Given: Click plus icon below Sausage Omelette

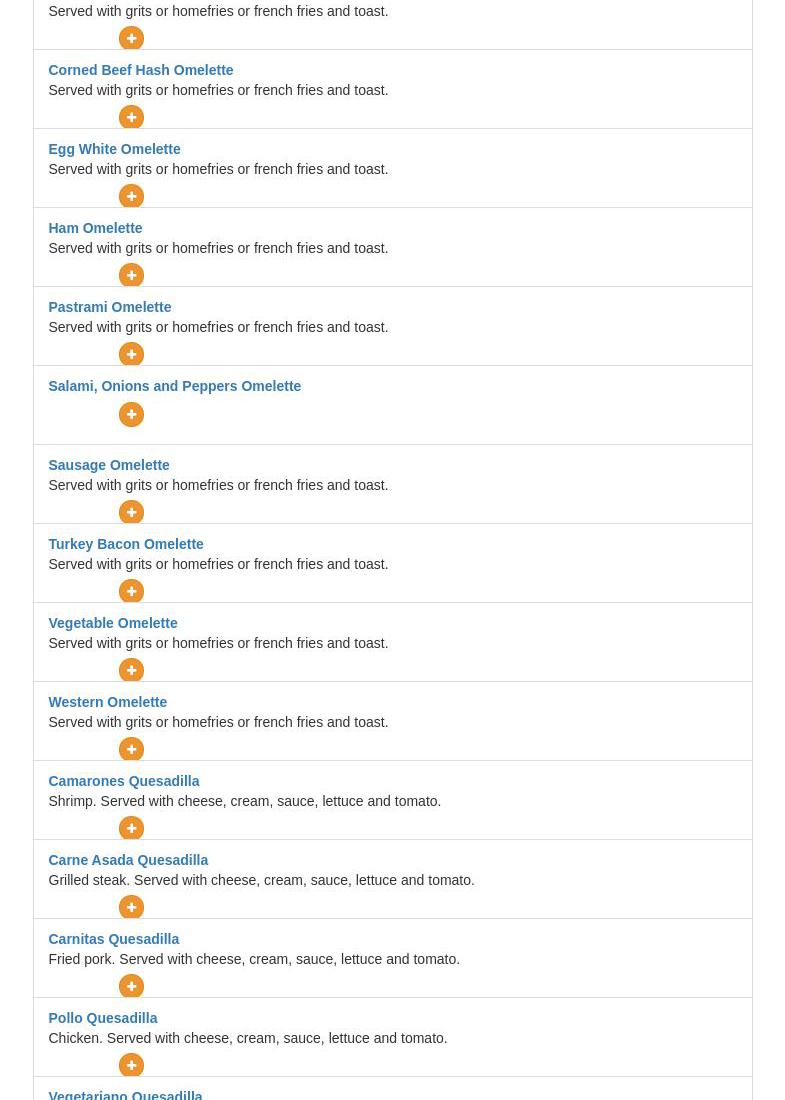Looking at the screenshot, I should click(x=131, y=512).
